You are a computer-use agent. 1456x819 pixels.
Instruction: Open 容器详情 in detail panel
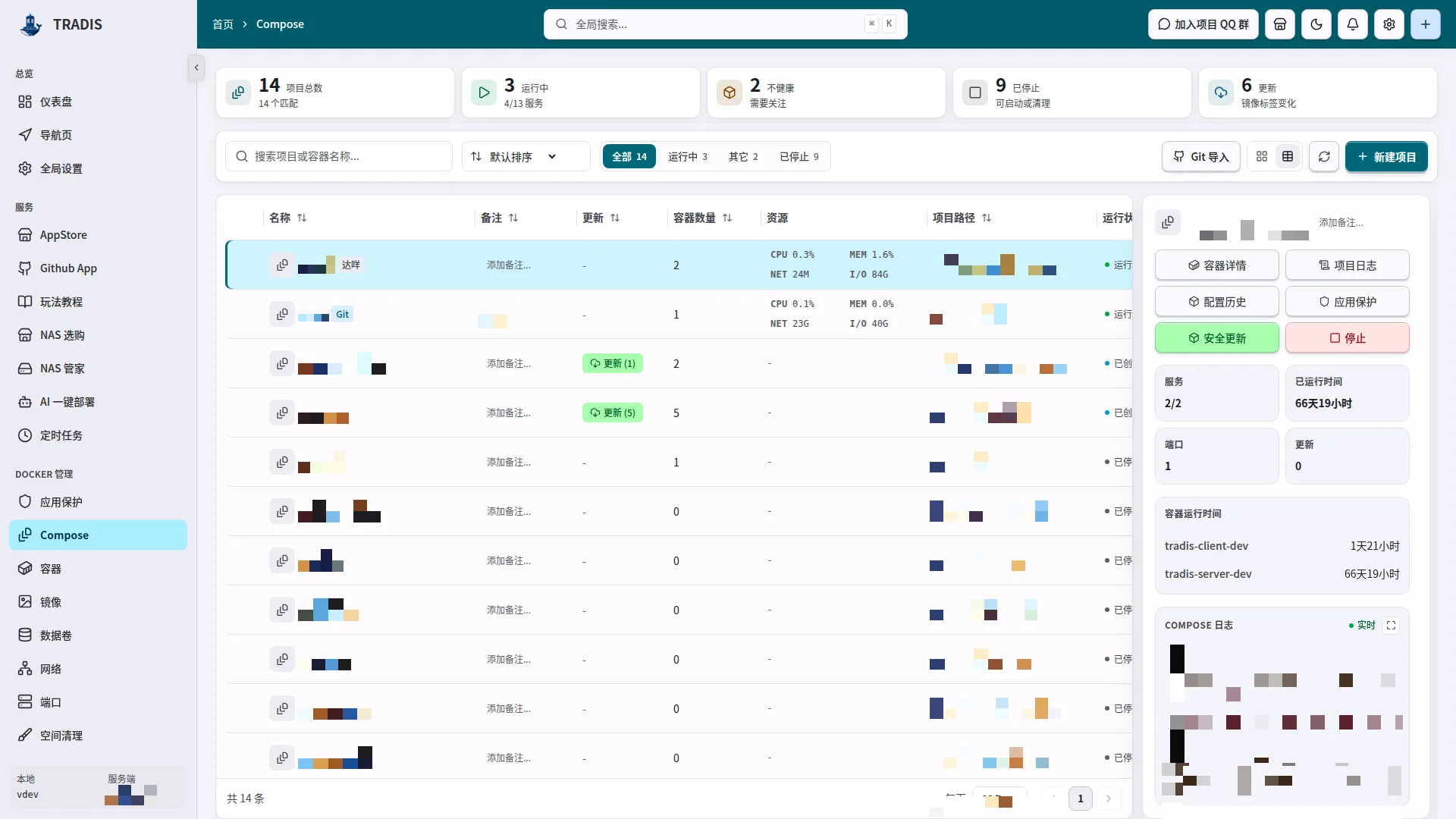click(1217, 265)
